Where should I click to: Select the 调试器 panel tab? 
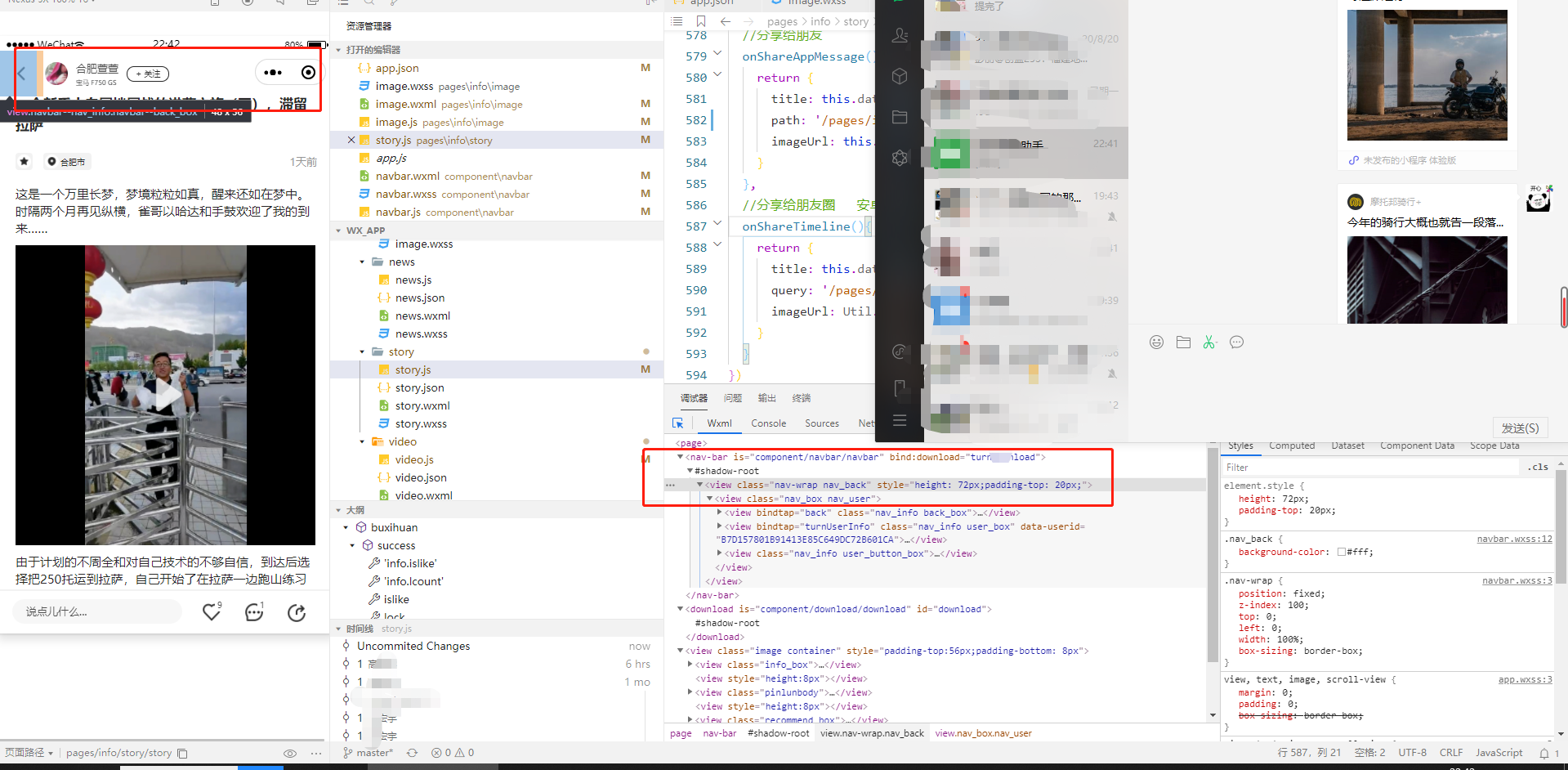(x=694, y=398)
